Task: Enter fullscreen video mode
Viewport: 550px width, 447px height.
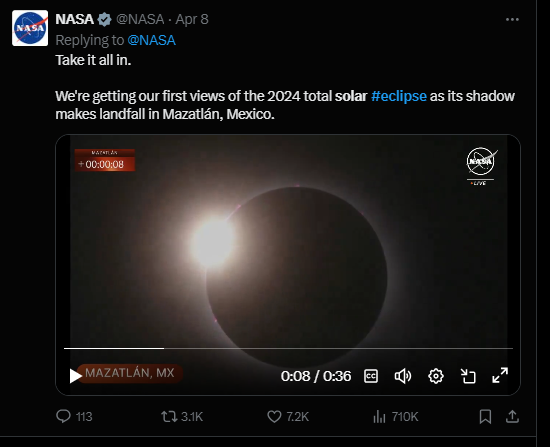Action: [500, 375]
